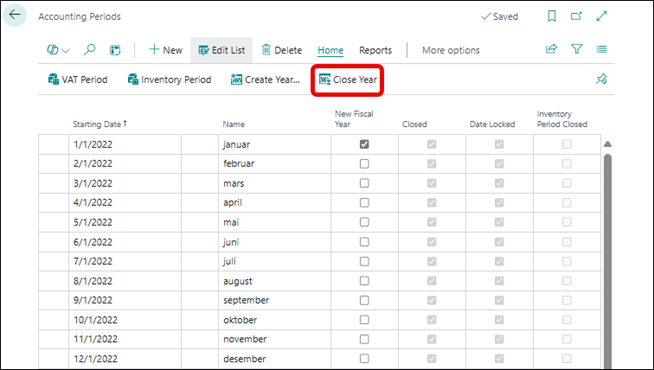
Task: Expand More options menu
Action: [451, 50]
